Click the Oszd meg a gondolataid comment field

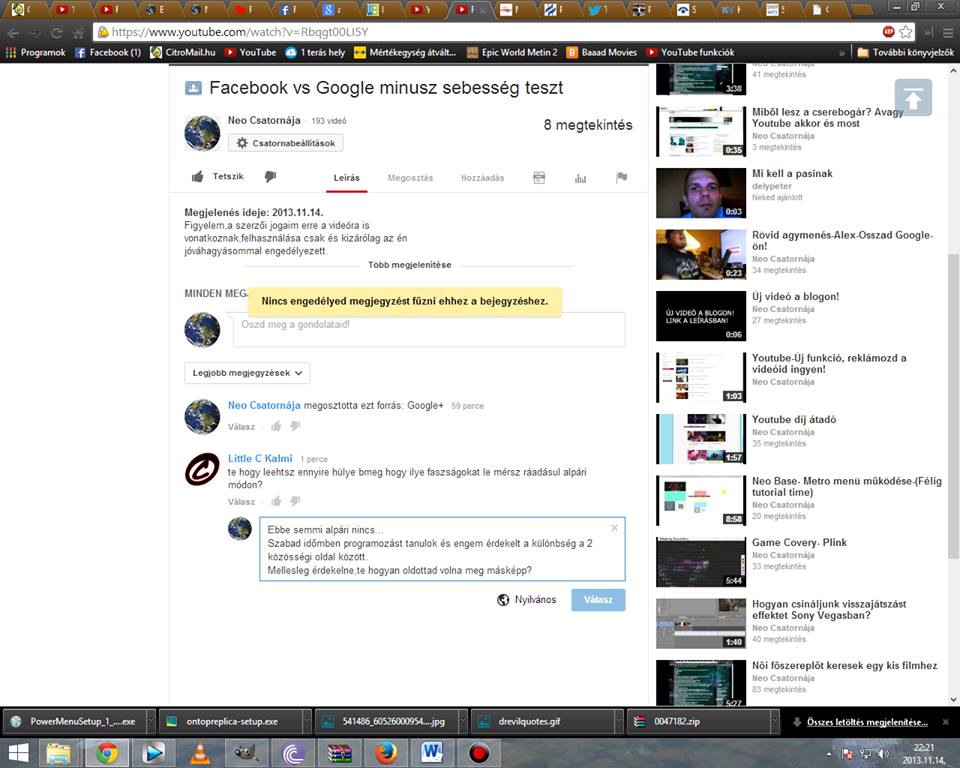(429, 330)
